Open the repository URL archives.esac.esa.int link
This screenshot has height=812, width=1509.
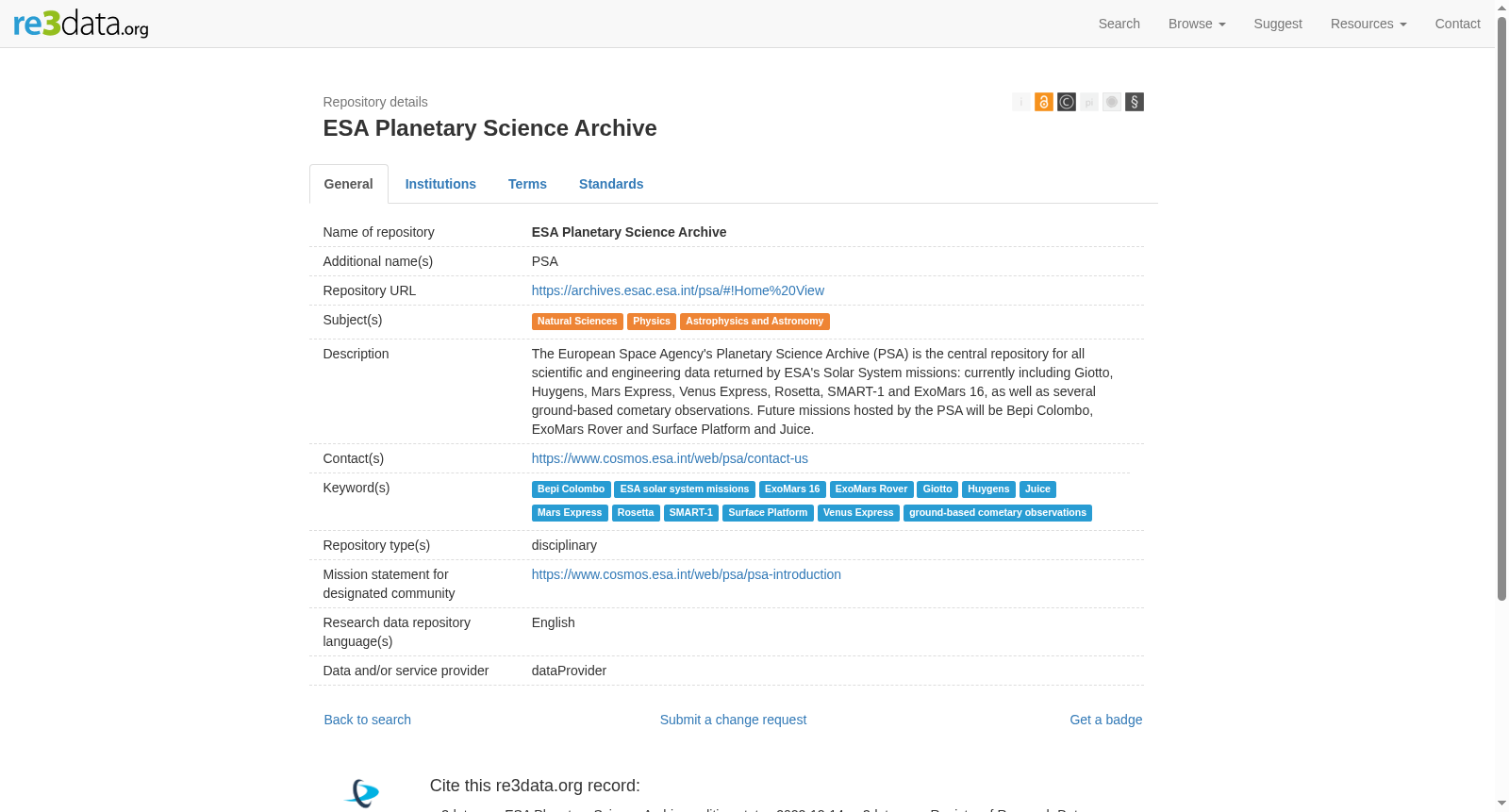[x=677, y=290]
